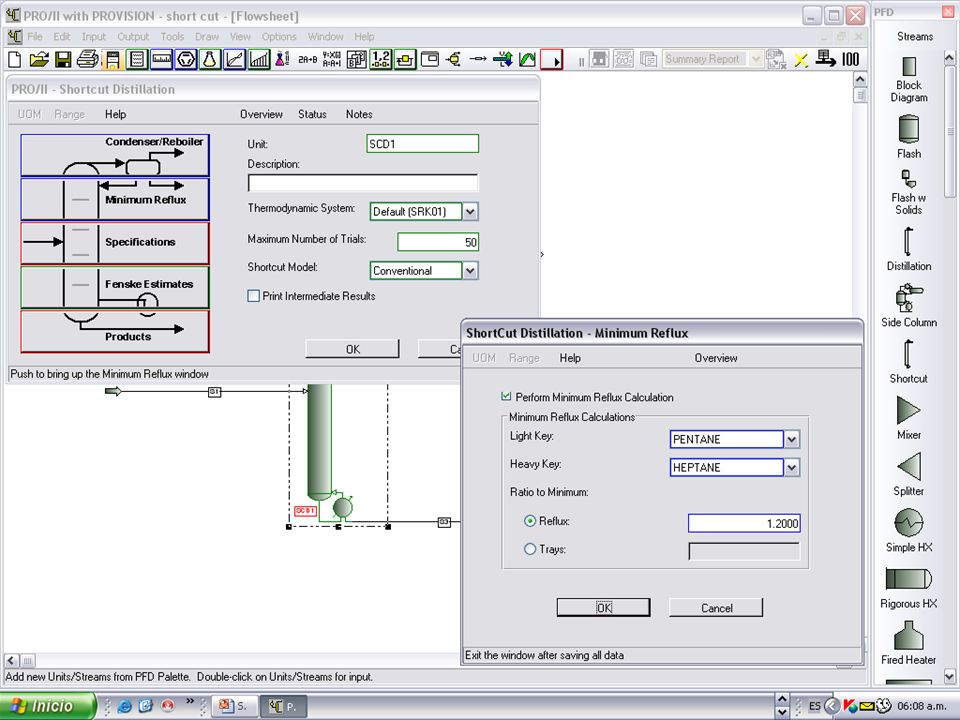
Task: Choose the Fired Heater palette icon
Action: pyautogui.click(x=909, y=636)
